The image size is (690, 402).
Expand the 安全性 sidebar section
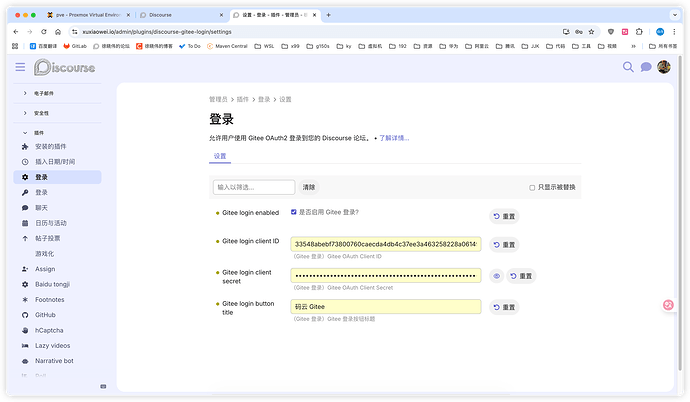pyautogui.click(x=25, y=113)
